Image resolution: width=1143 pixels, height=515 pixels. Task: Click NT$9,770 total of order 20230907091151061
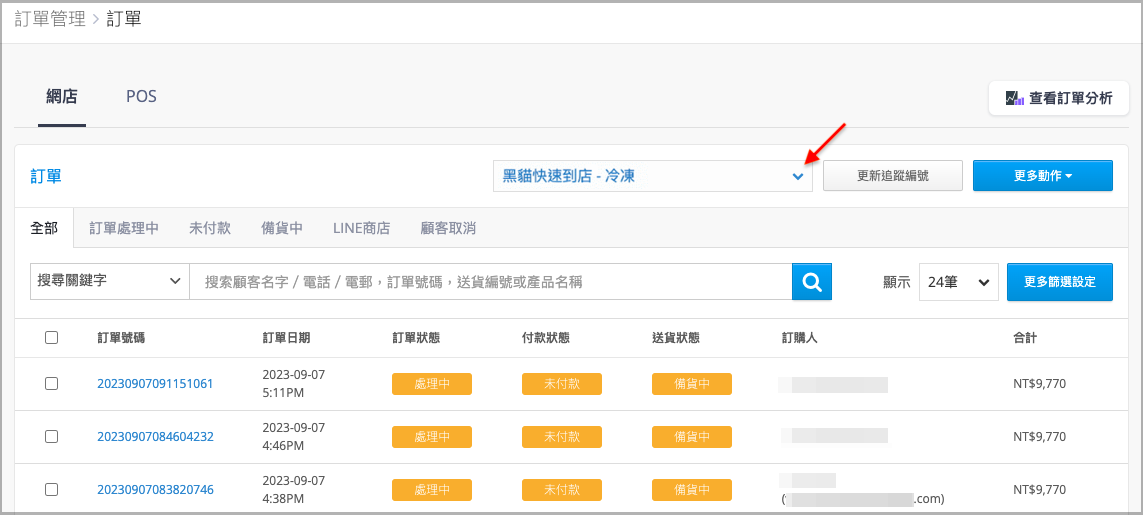click(1039, 384)
